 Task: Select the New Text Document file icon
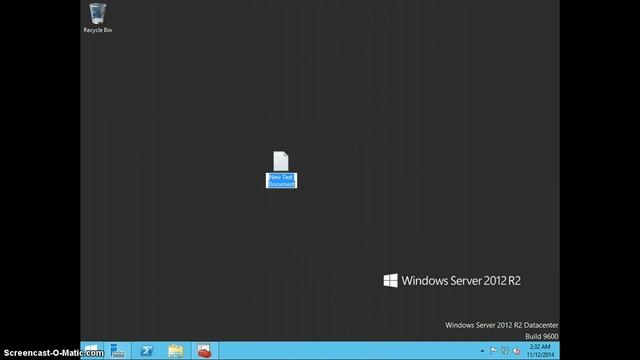(281, 161)
